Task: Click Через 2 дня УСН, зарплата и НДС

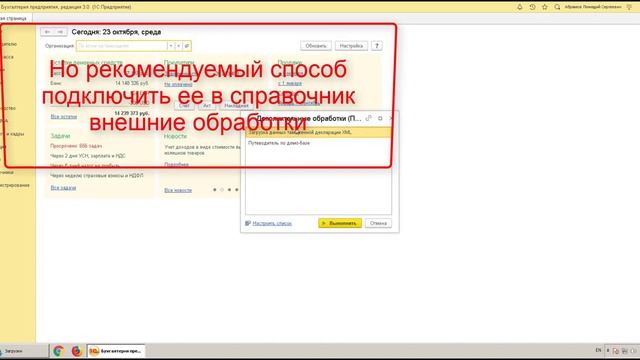Action: click(x=88, y=156)
